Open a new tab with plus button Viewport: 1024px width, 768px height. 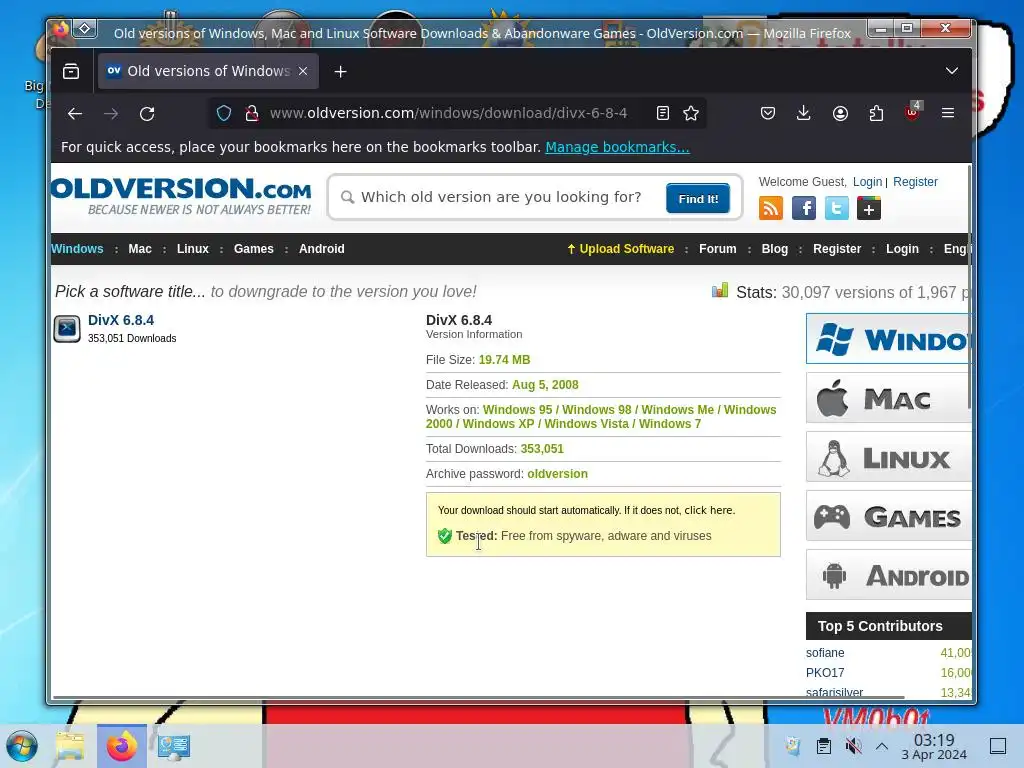point(340,72)
